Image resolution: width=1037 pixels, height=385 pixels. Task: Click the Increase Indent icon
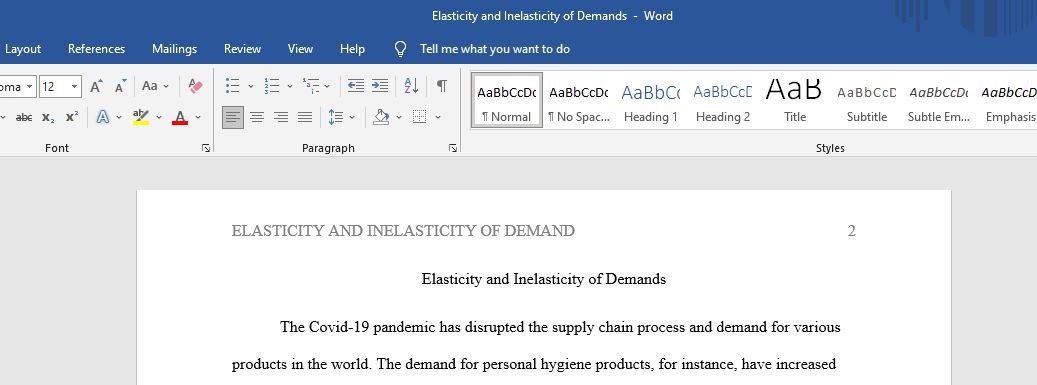tap(380, 86)
